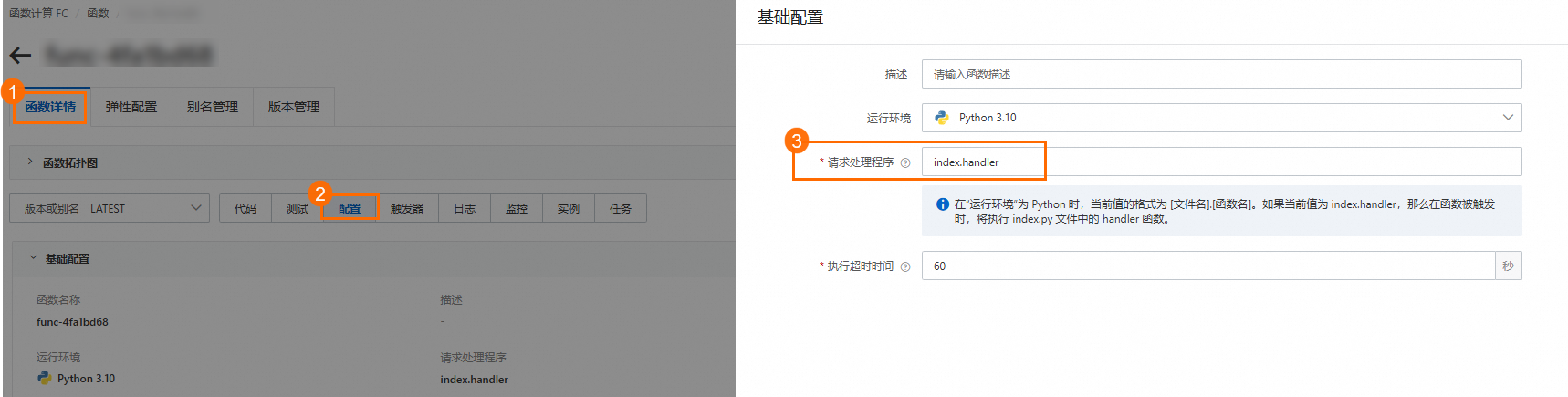Select the 测试 tab

point(298,208)
